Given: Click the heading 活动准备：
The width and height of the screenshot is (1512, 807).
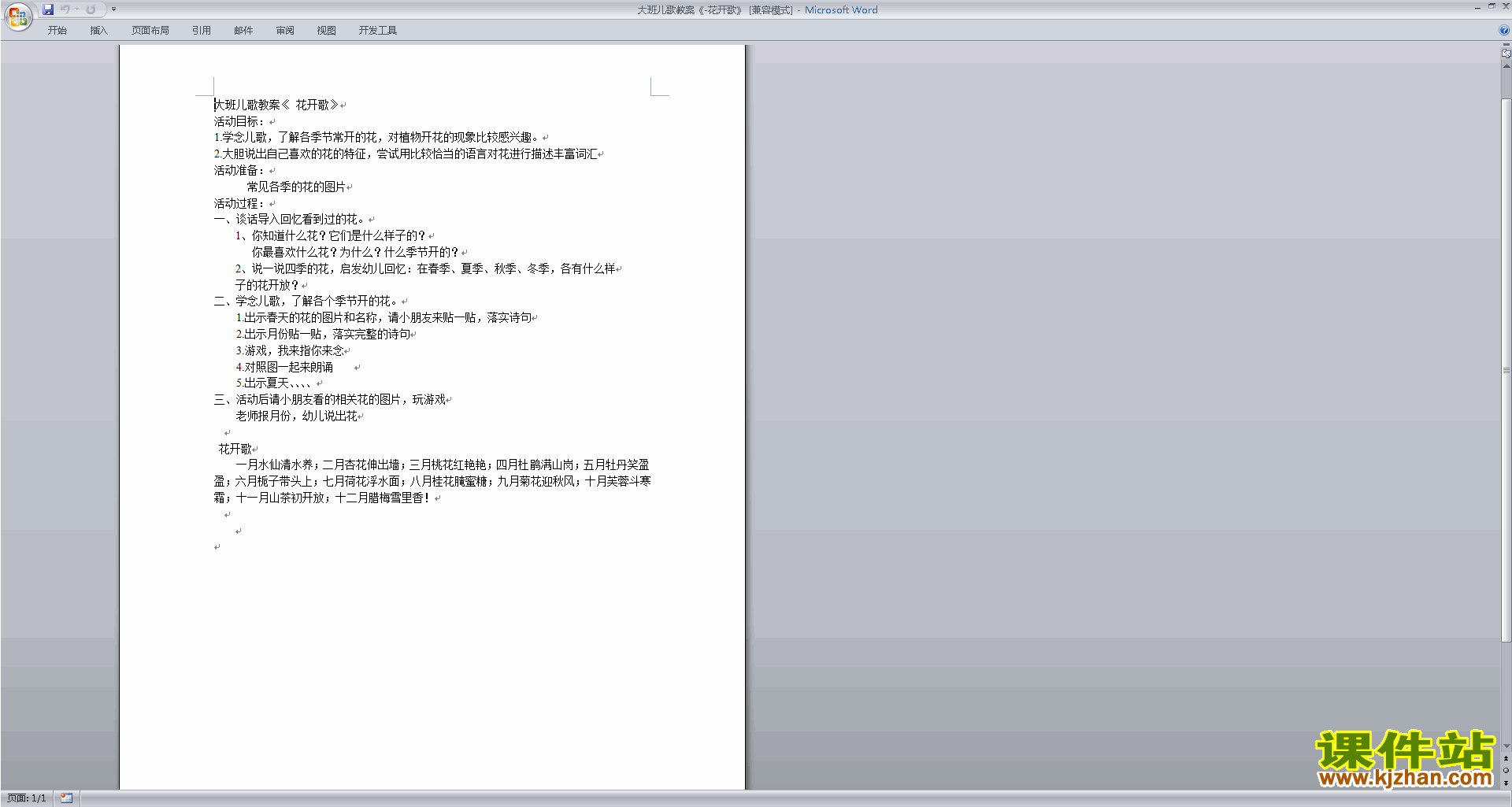Looking at the screenshot, I should click(x=240, y=170).
